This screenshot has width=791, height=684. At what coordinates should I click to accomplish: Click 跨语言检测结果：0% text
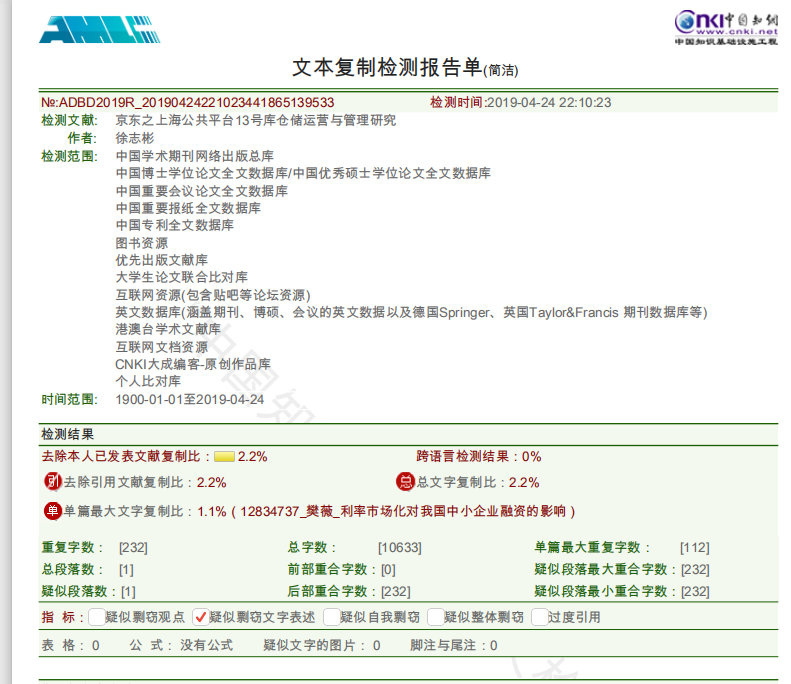479,457
